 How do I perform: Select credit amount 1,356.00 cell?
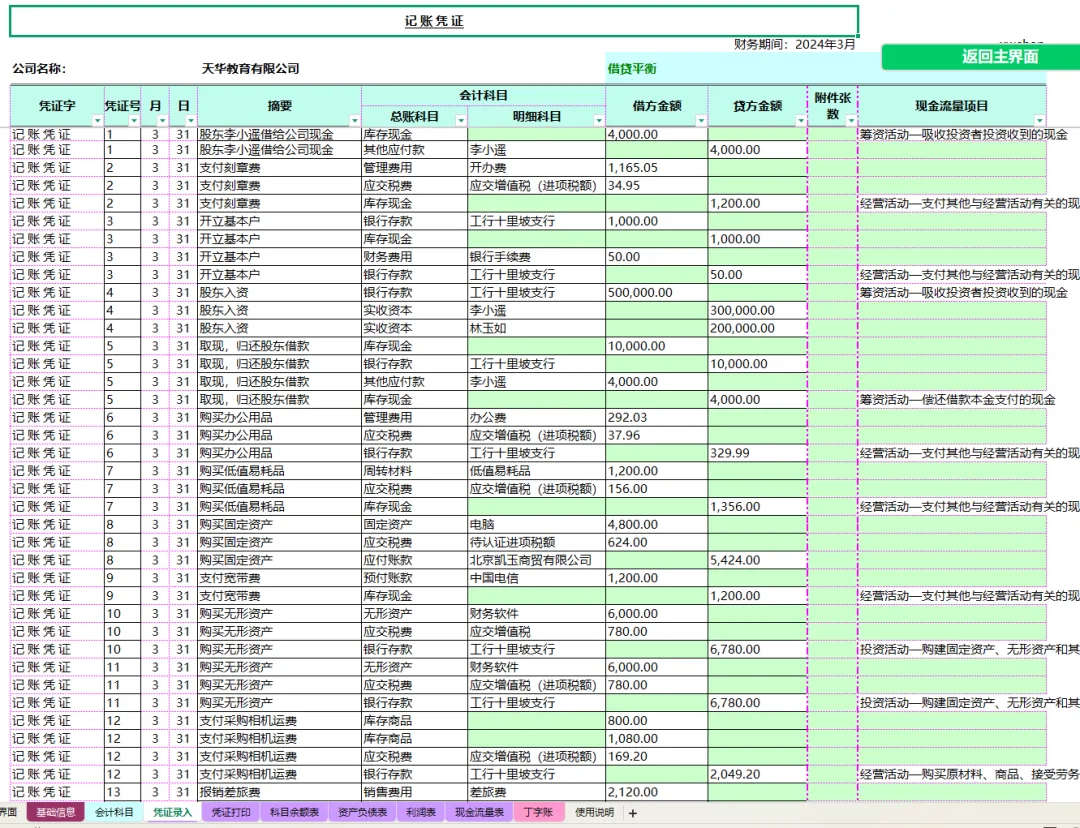tap(758, 506)
